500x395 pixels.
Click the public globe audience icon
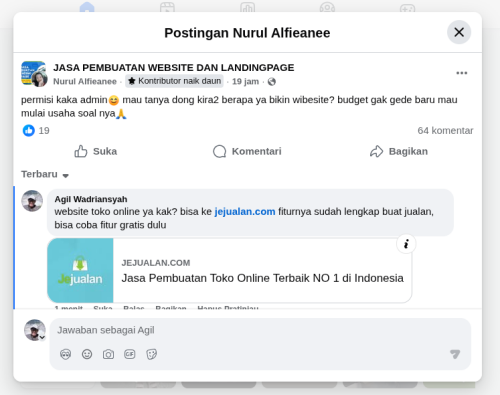click(272, 82)
